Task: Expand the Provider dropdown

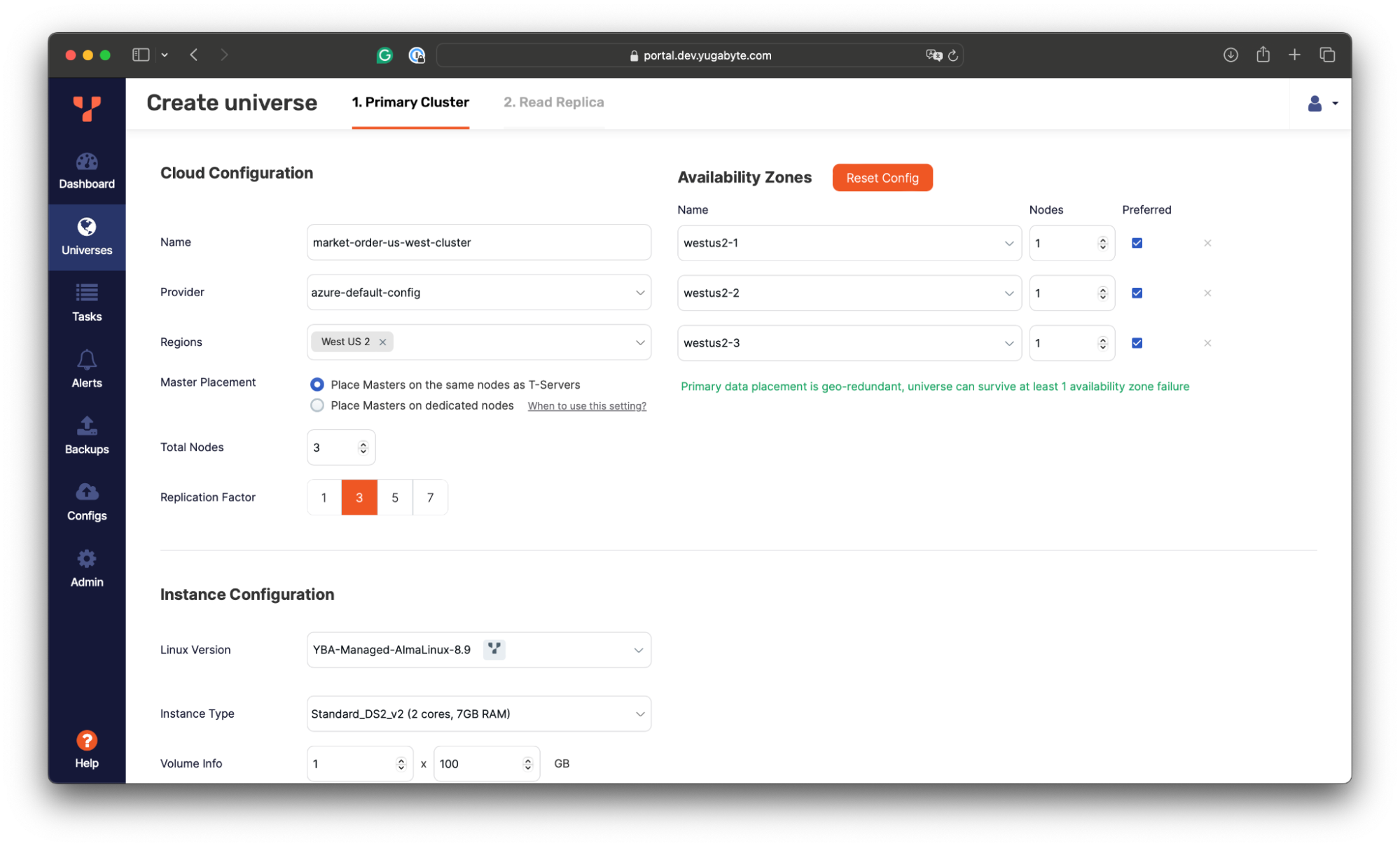Action: [478, 293]
